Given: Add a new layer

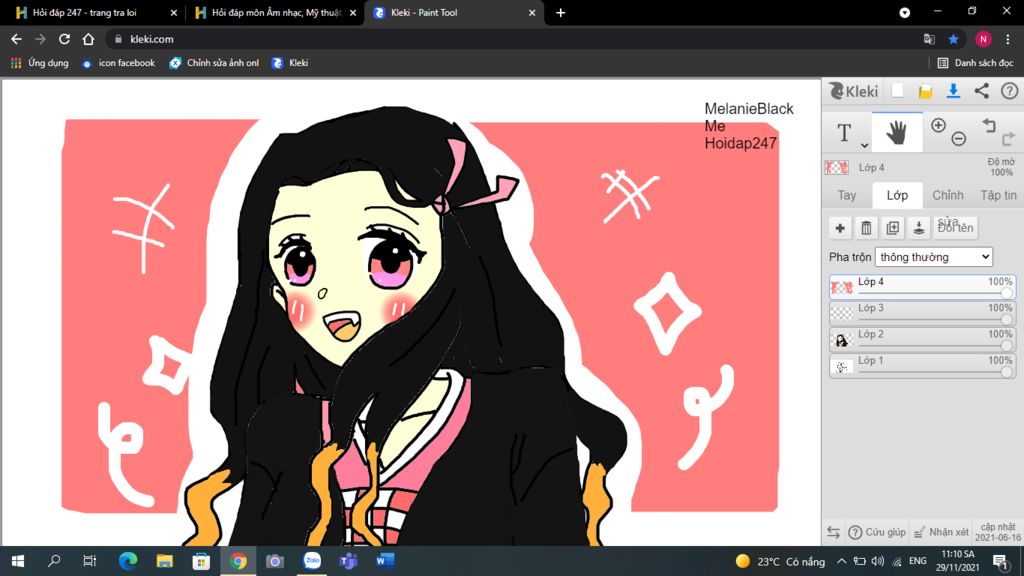Looking at the screenshot, I should 840,228.
